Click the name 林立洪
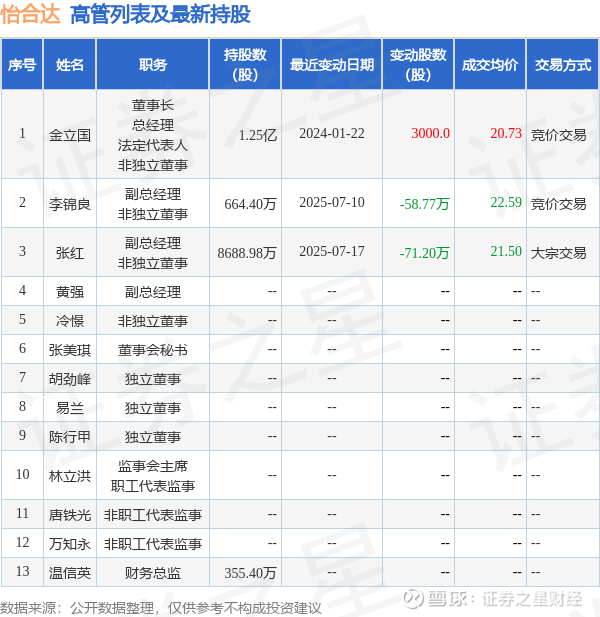This screenshot has height=617, width=600. 70,476
